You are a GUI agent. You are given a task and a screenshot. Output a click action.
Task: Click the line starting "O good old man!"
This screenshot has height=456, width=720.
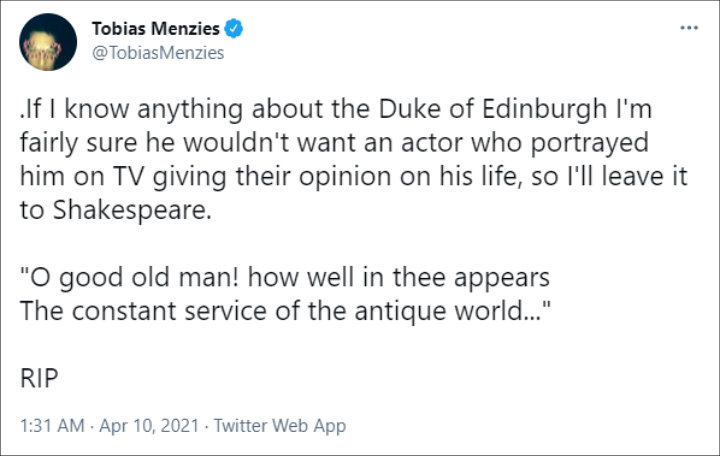(x=285, y=278)
